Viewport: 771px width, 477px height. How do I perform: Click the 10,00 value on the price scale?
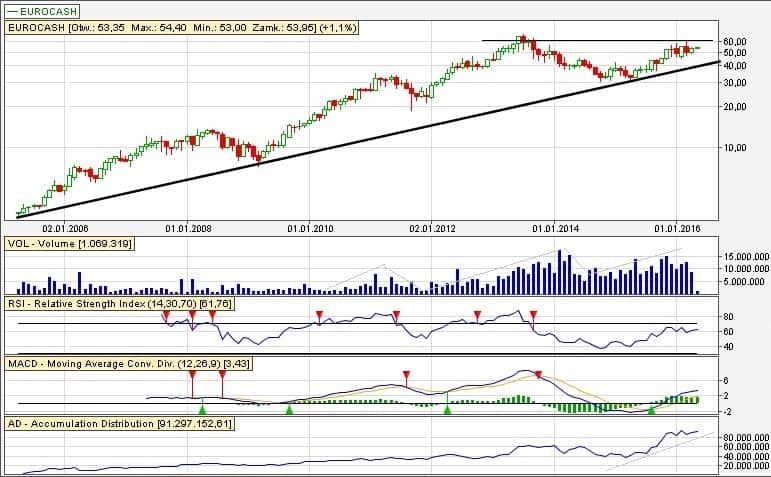click(x=736, y=147)
